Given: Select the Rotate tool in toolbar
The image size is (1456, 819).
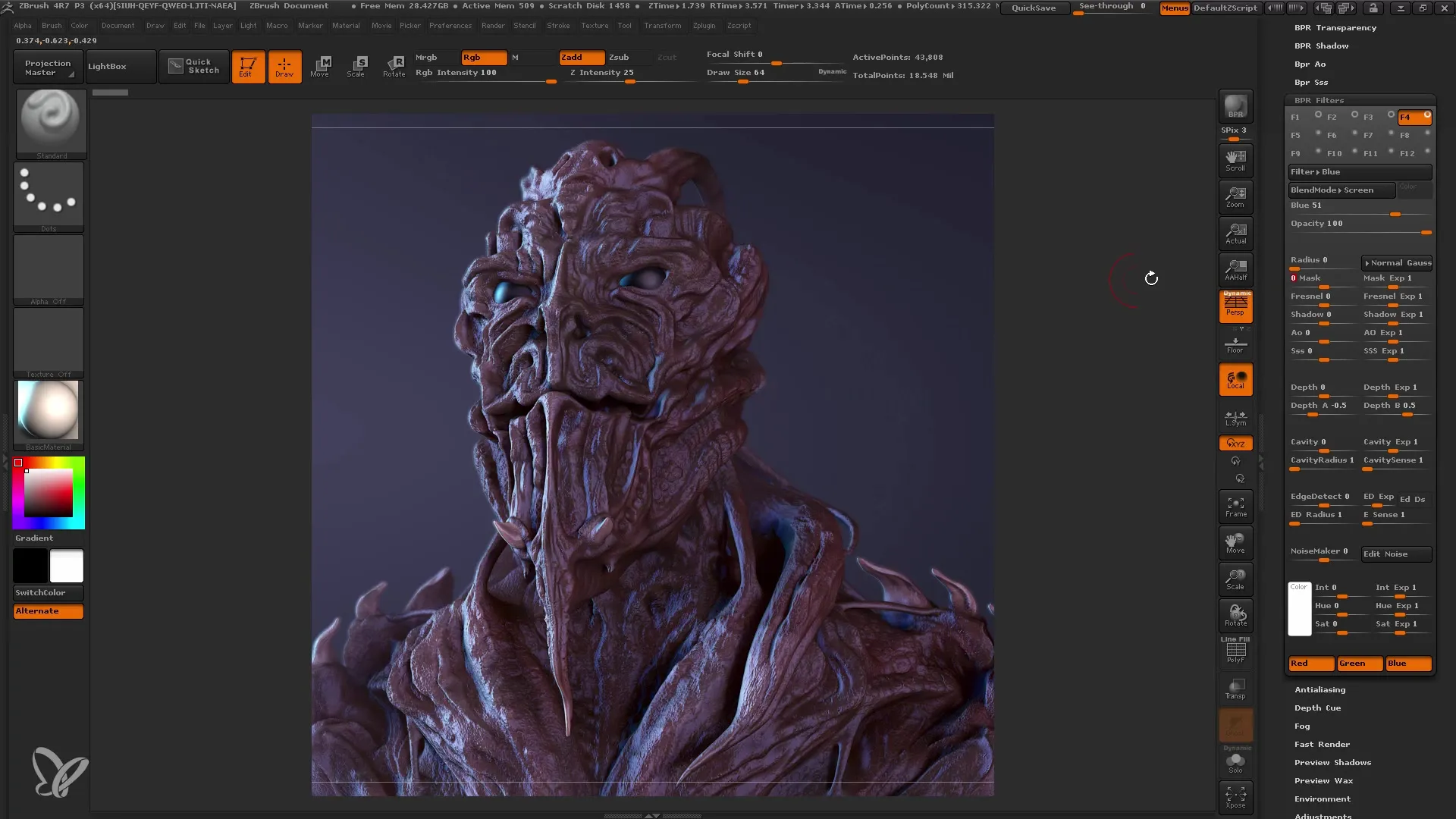Looking at the screenshot, I should click(x=393, y=66).
